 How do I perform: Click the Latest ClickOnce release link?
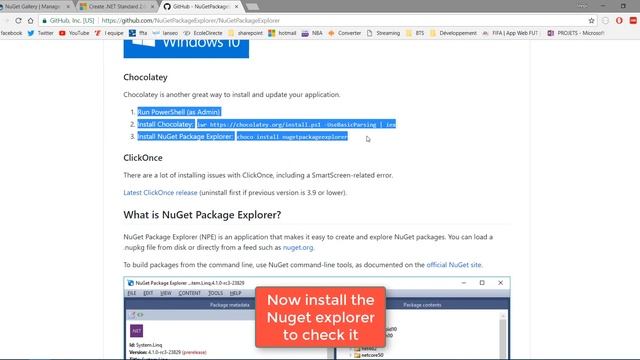coord(160,193)
